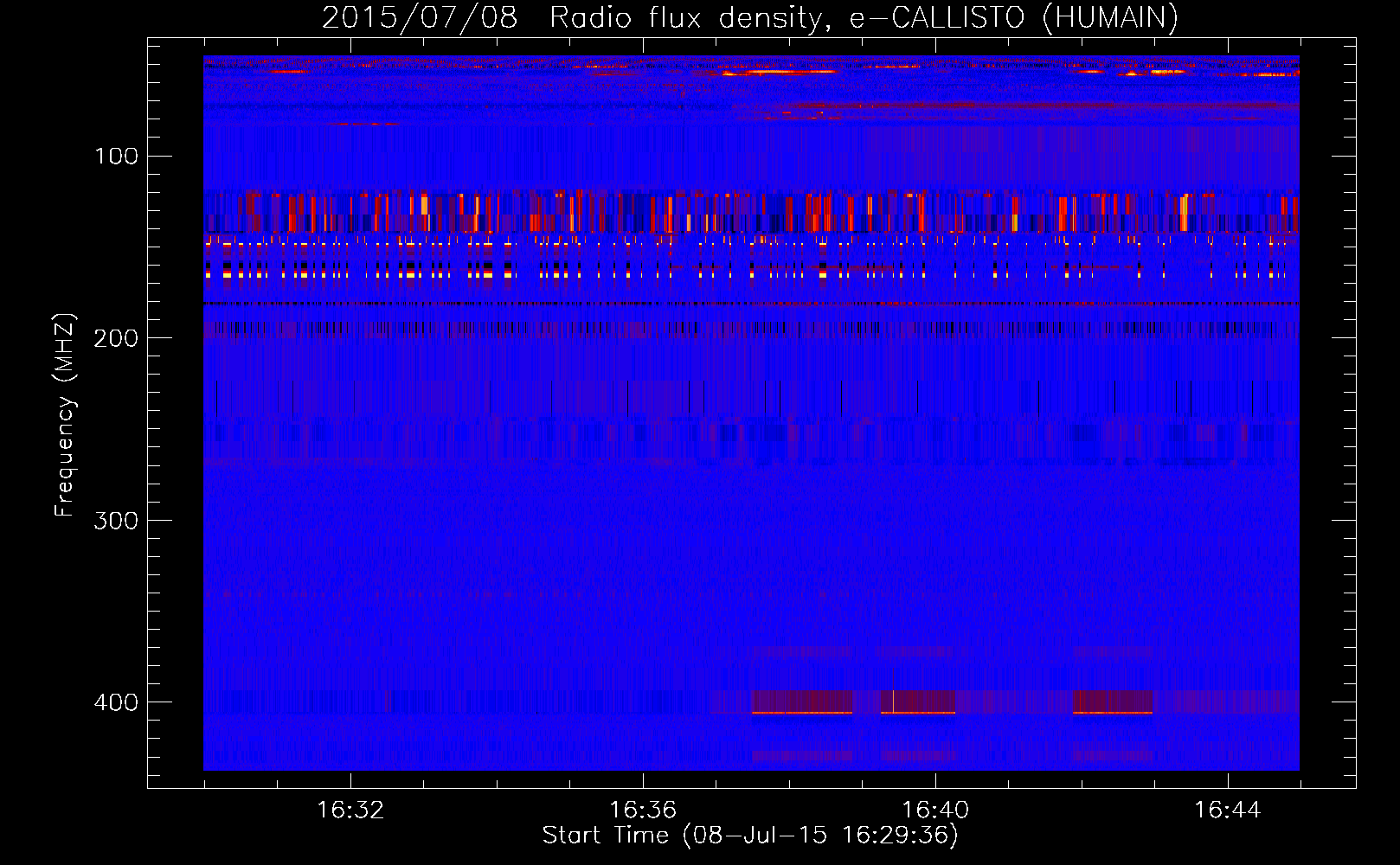Select the 100 frequency tick label
Screen dimensions: 1400x865
tap(116, 157)
